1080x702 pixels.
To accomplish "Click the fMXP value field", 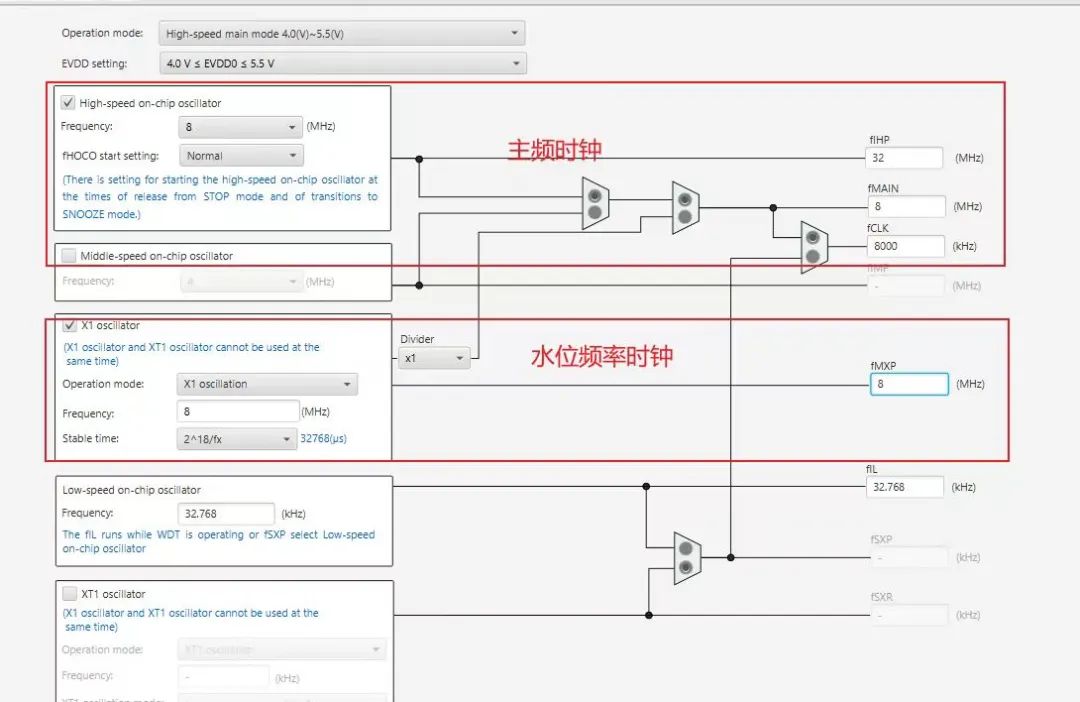I will 909,384.
